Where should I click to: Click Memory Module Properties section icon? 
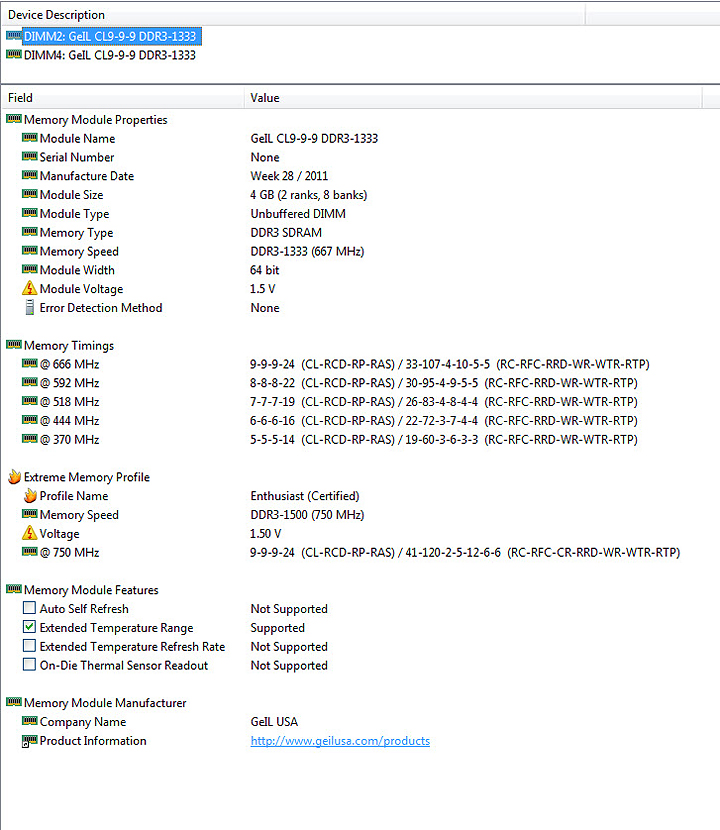coord(14,119)
